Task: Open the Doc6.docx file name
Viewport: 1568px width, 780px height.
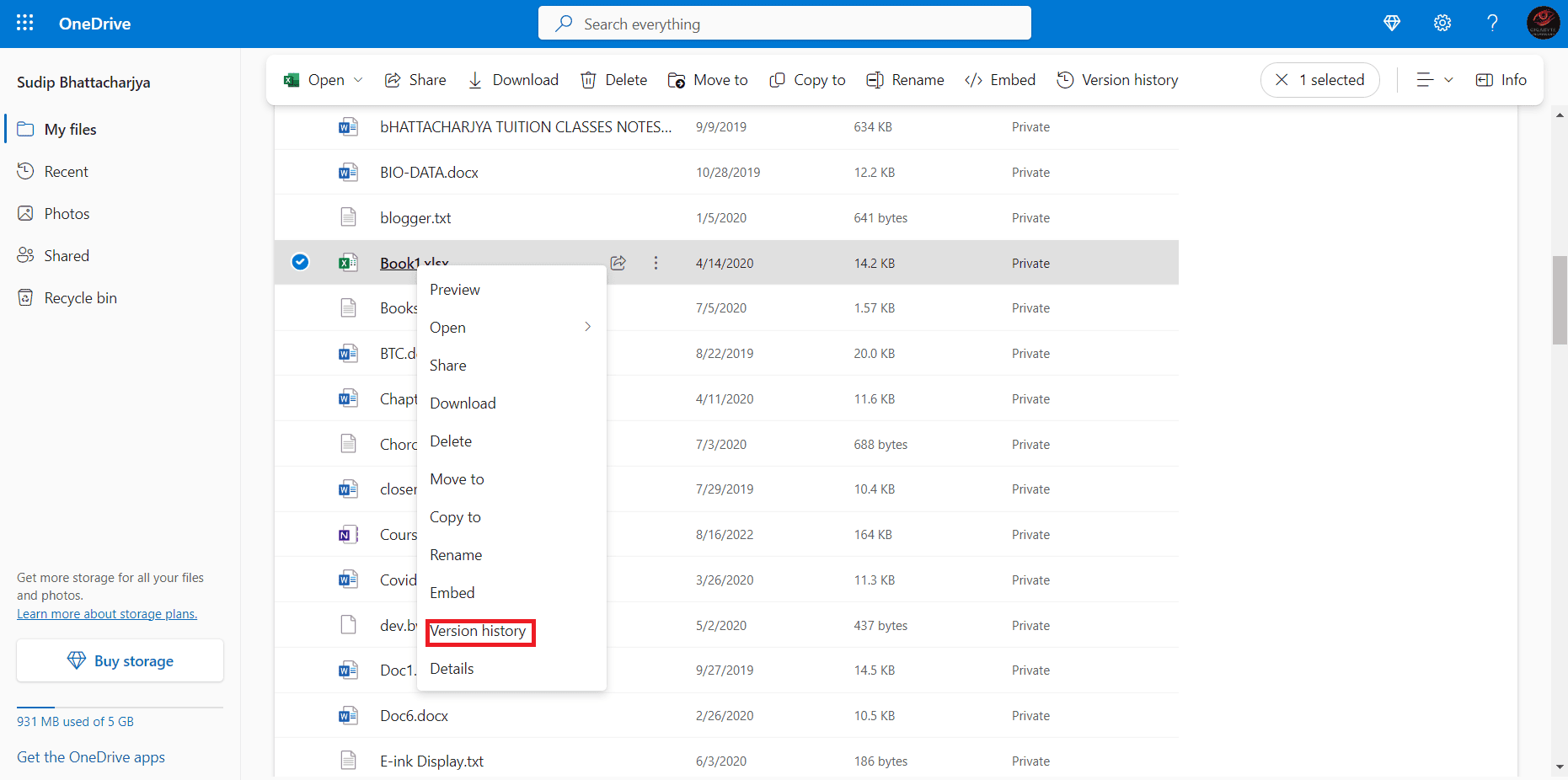Action: (414, 716)
